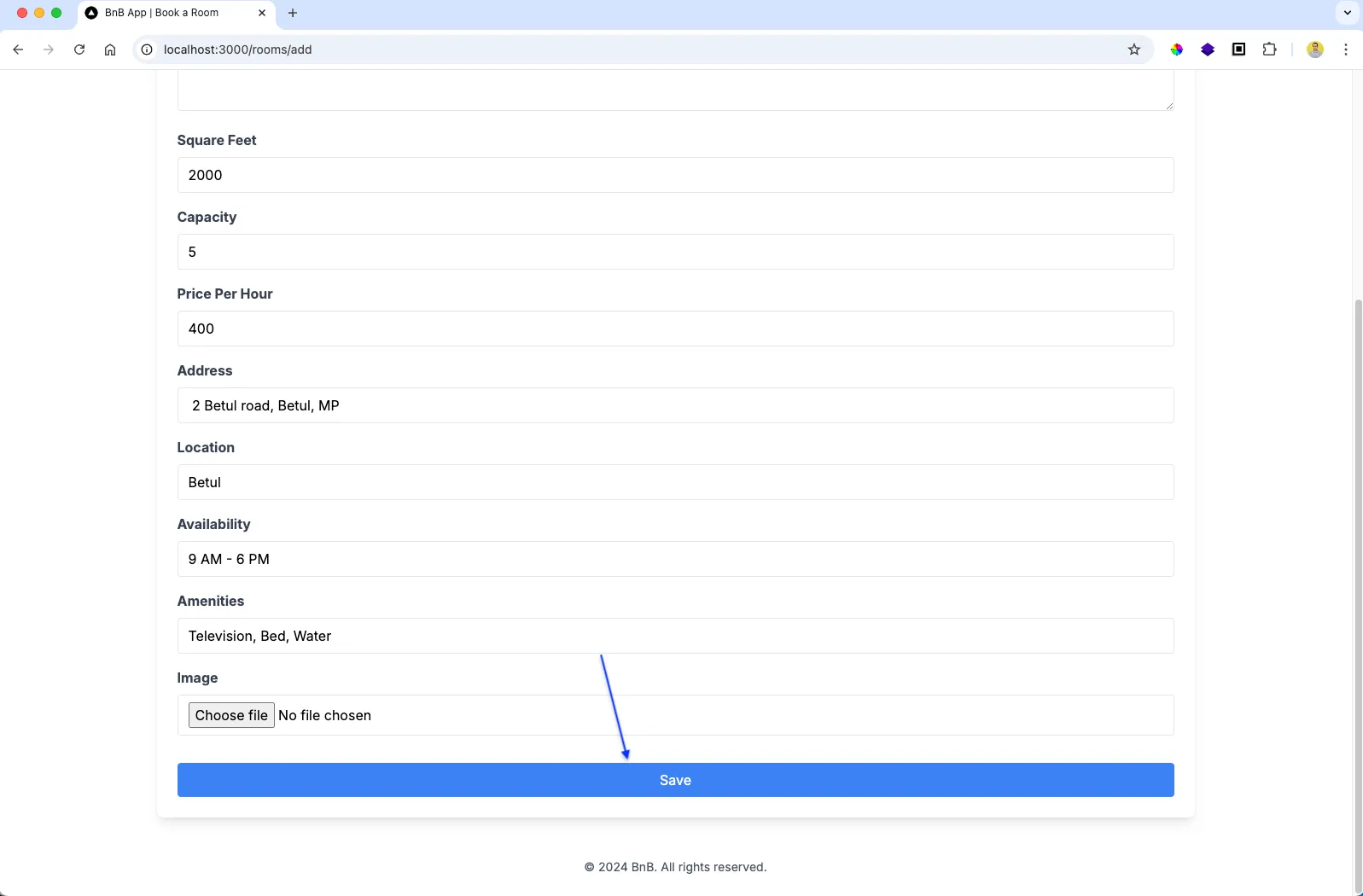
Task: Open the Chrome profile avatar
Action: [1315, 49]
